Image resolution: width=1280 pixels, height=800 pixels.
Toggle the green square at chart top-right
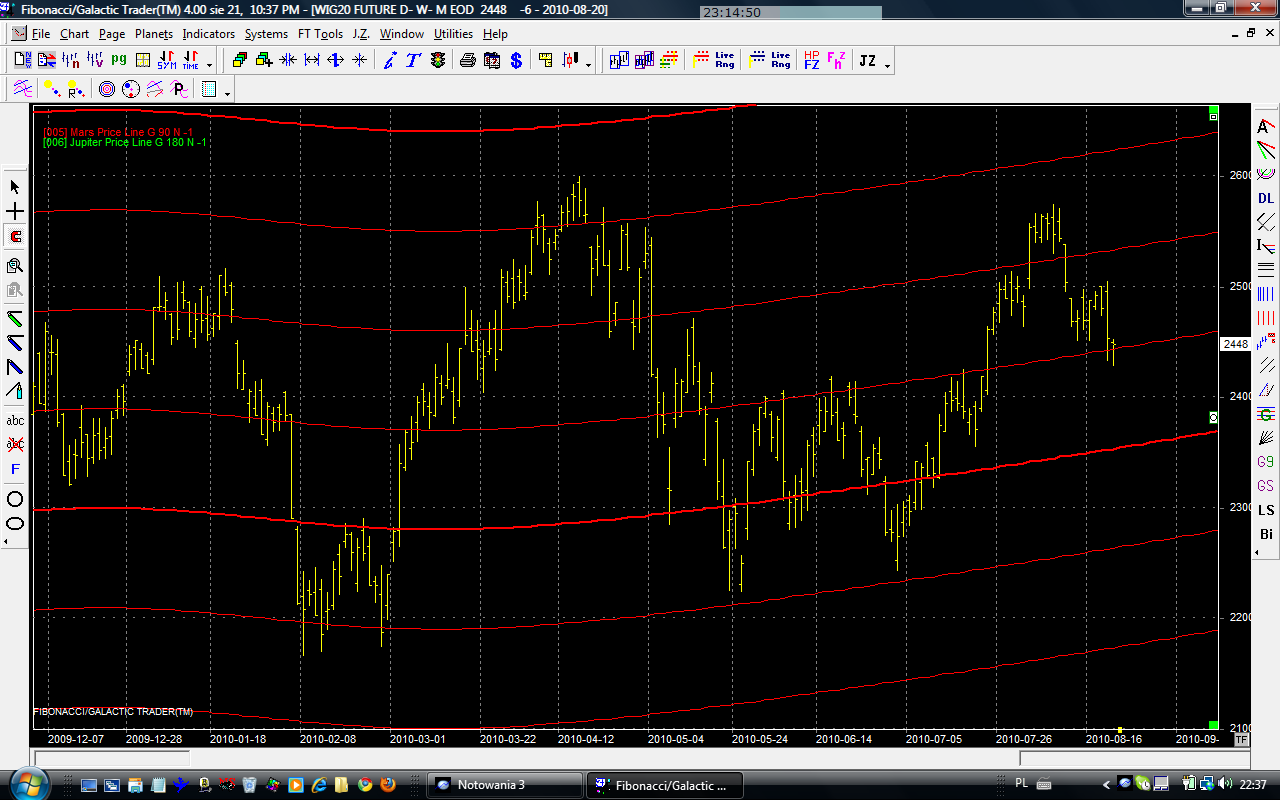1213,110
